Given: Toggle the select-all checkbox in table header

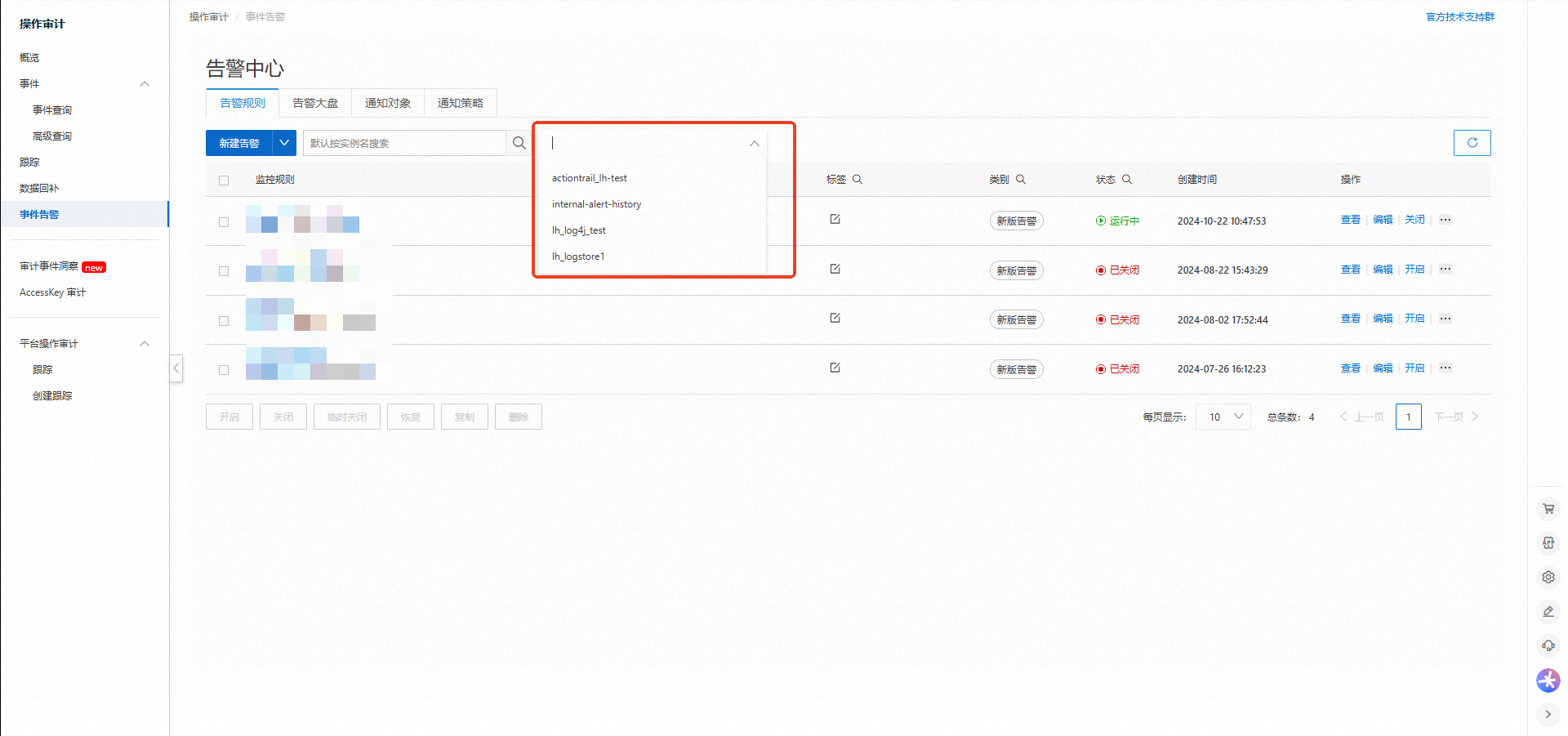Looking at the screenshot, I should [224, 181].
